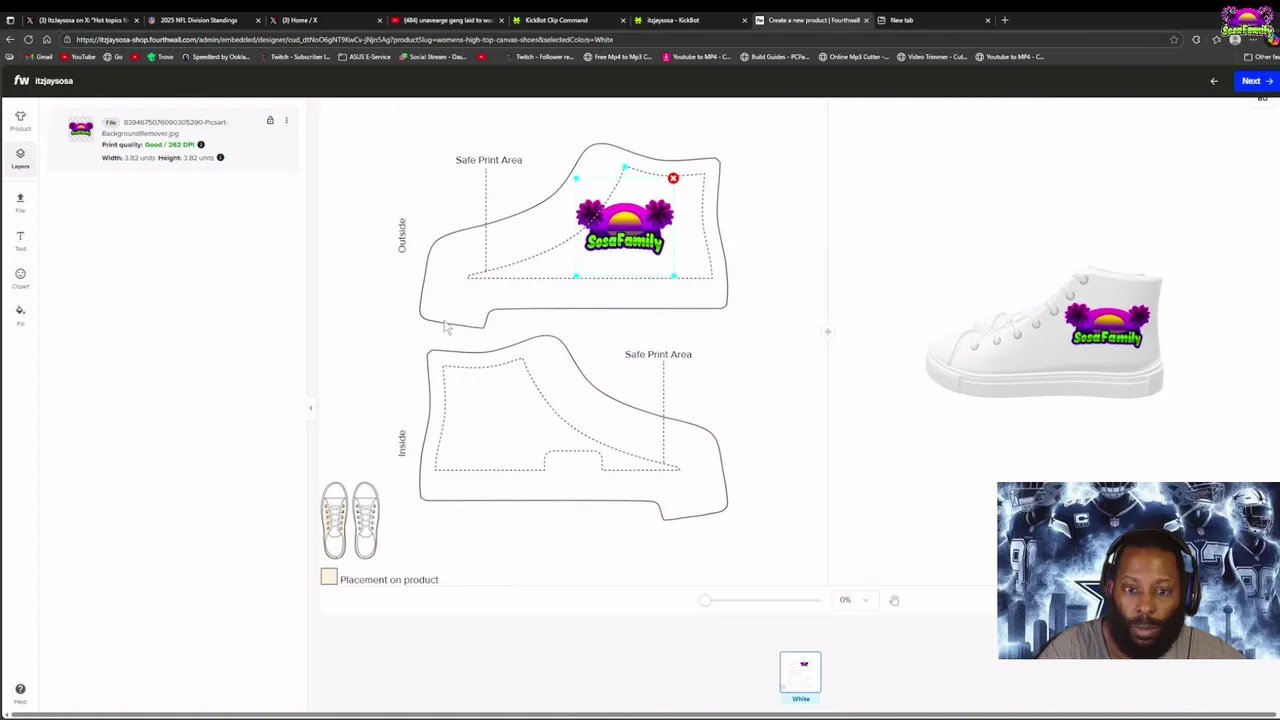Click the 3D shoe preview image
This screenshot has width=1280, height=720.
[1045, 332]
